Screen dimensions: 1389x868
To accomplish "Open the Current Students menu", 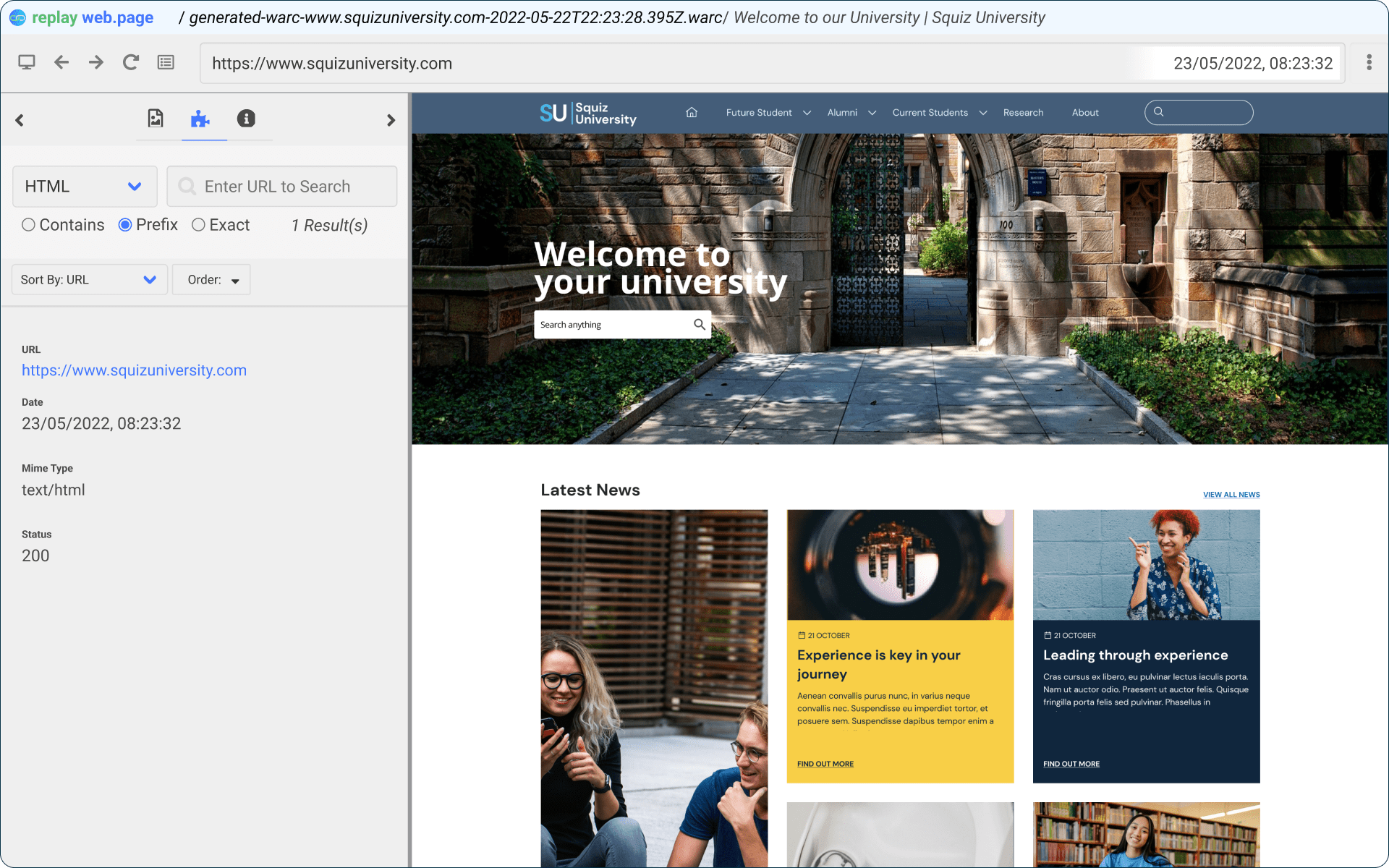I will 930,113.
